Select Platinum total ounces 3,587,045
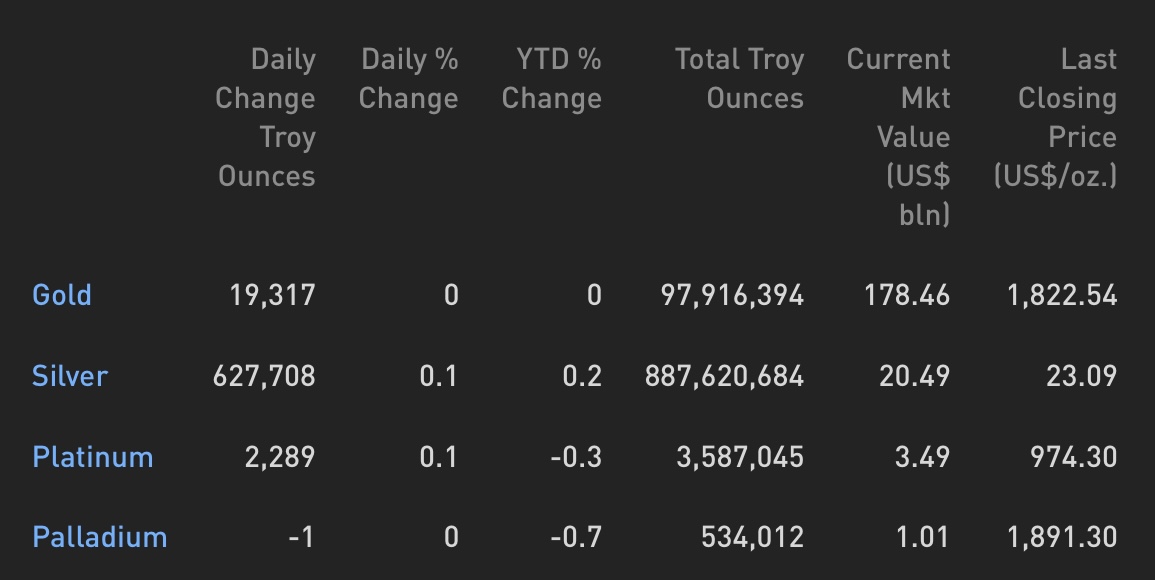Image resolution: width=1155 pixels, height=580 pixels. (x=740, y=458)
